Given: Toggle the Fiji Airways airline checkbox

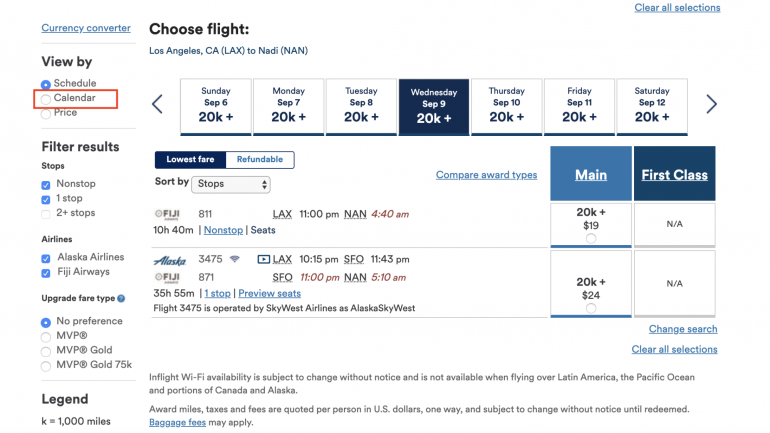Looking at the screenshot, I should [x=46, y=272].
